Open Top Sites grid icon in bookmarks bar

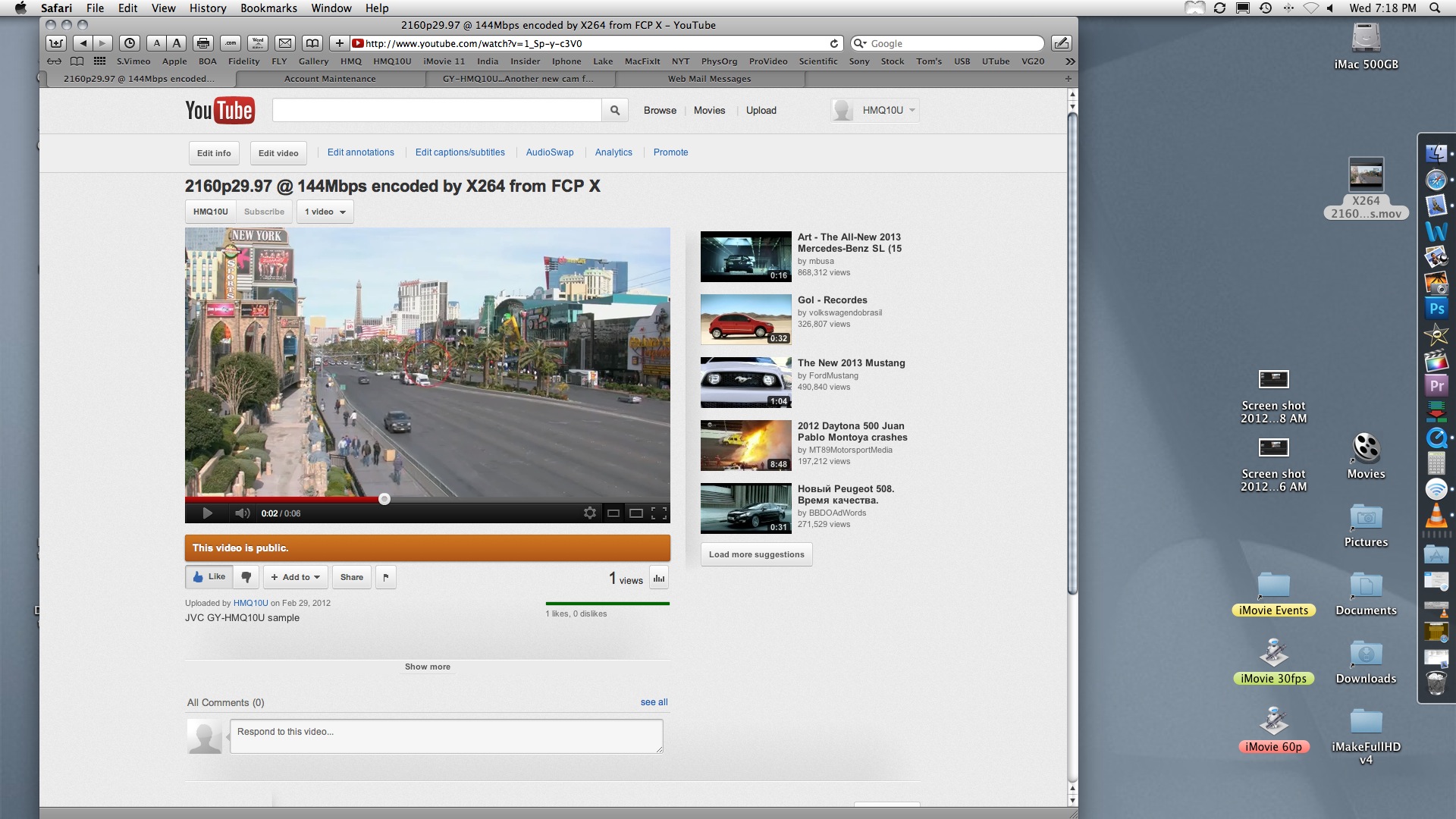click(x=99, y=61)
